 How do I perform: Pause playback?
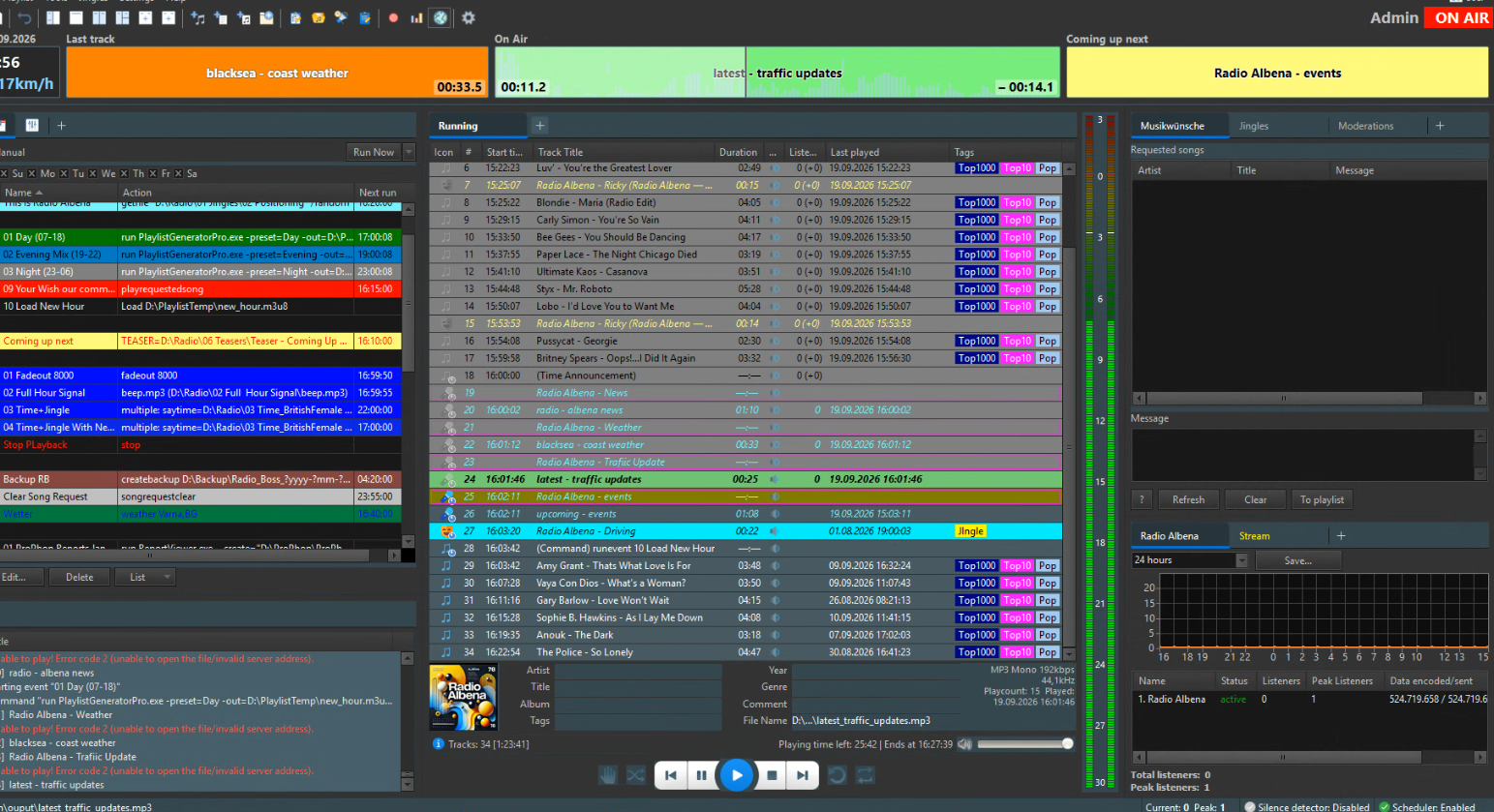click(x=701, y=775)
